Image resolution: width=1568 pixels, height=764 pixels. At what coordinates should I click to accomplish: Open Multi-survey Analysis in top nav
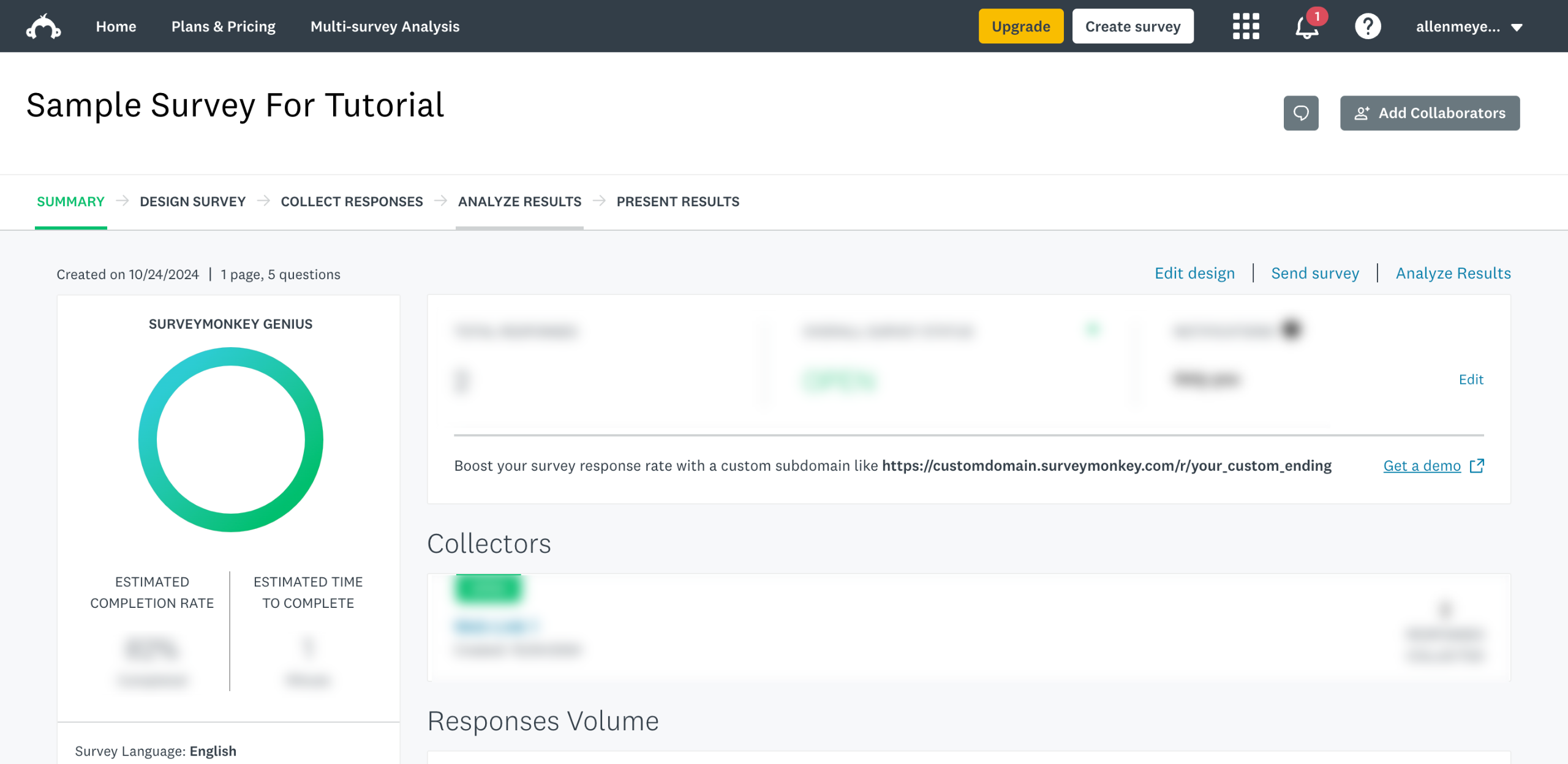[385, 26]
